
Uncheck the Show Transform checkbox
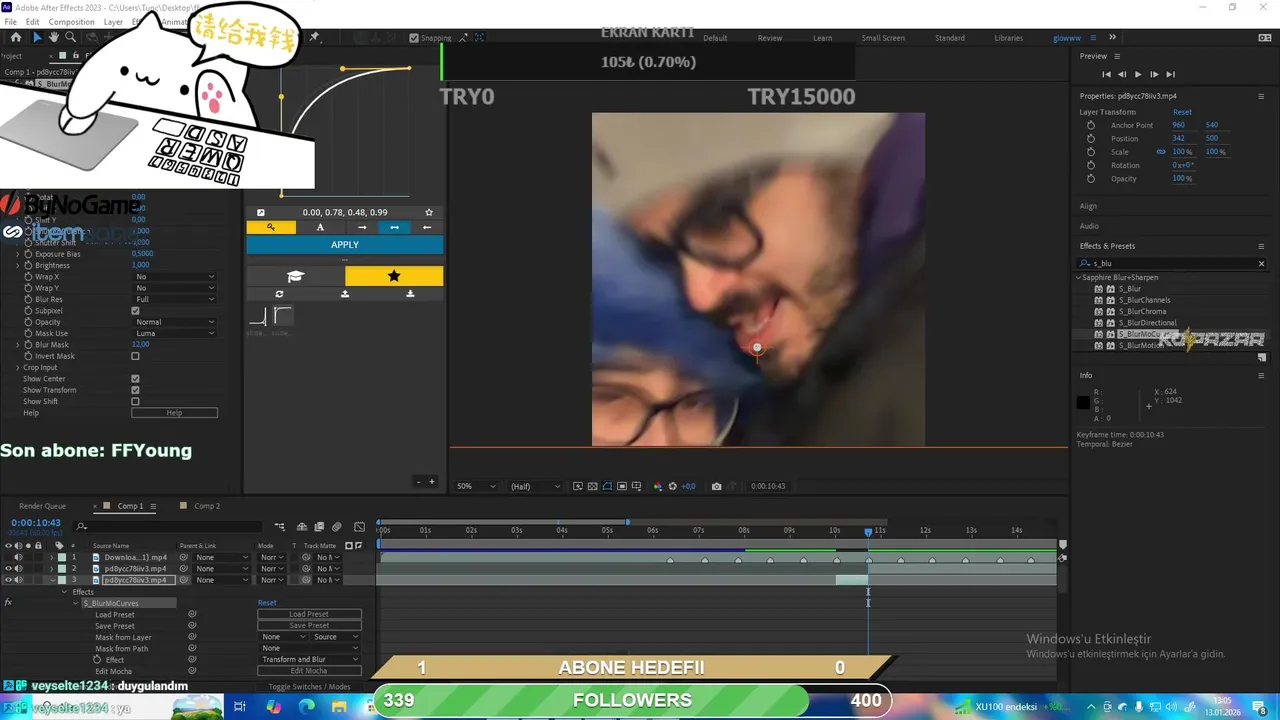pos(135,390)
